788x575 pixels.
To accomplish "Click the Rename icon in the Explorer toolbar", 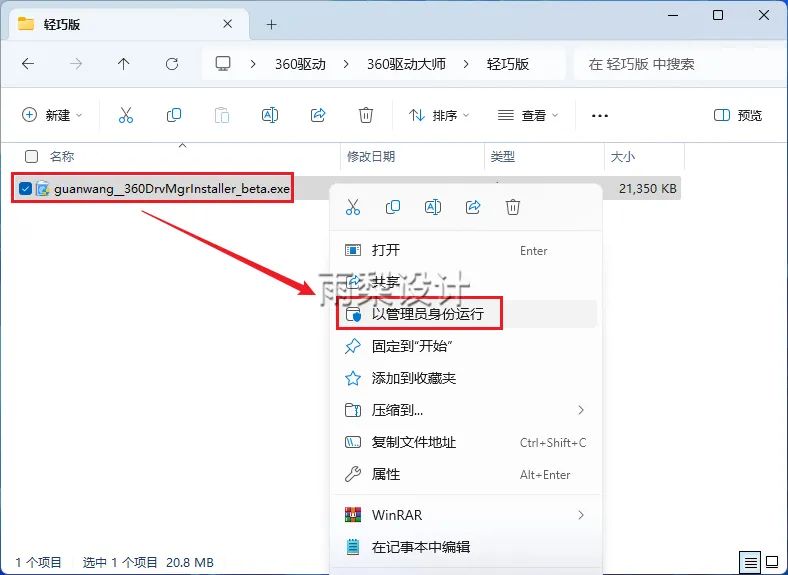I will pyautogui.click(x=270, y=115).
